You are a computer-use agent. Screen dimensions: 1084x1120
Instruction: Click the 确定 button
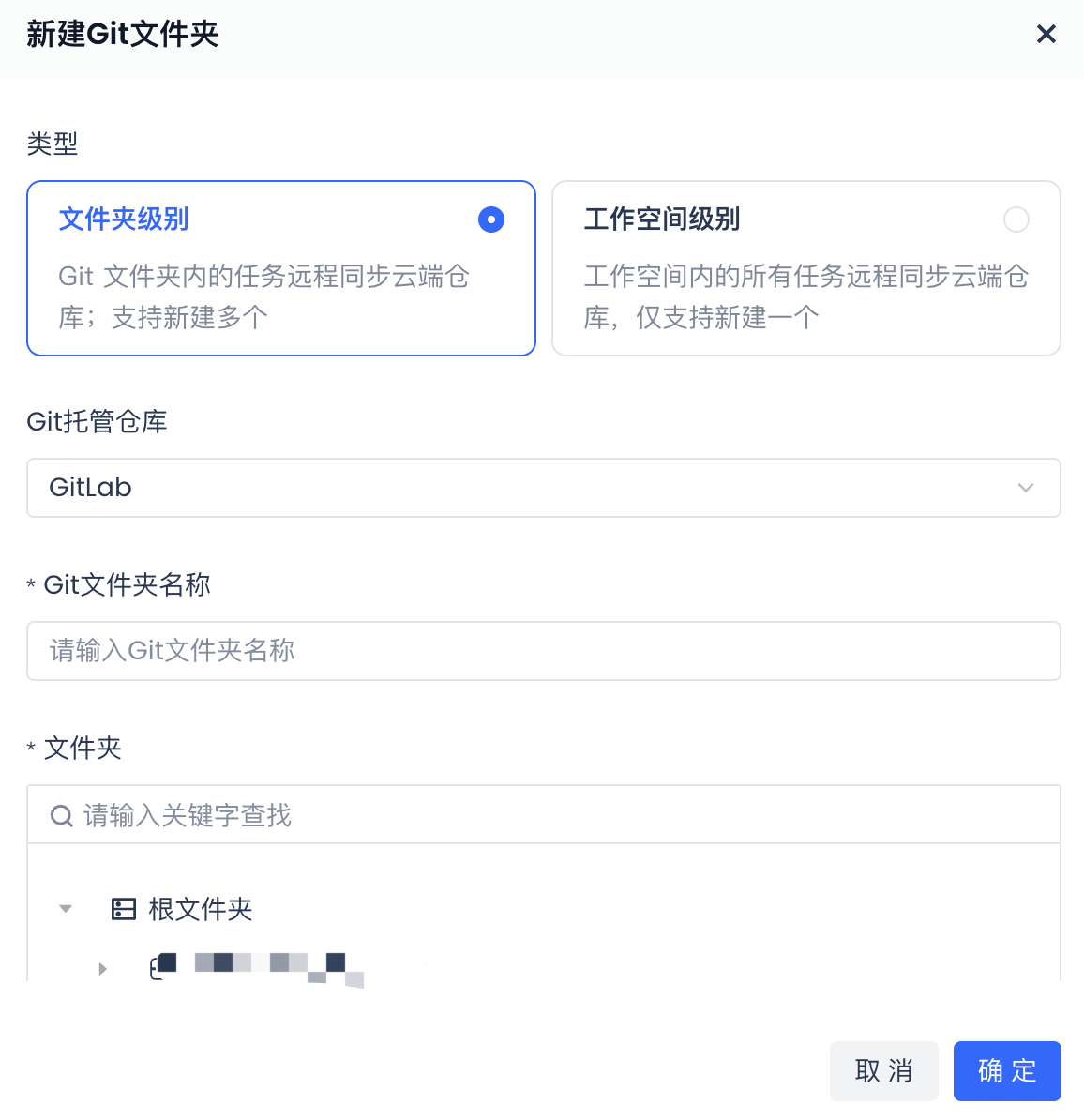pyautogui.click(x=1007, y=1070)
